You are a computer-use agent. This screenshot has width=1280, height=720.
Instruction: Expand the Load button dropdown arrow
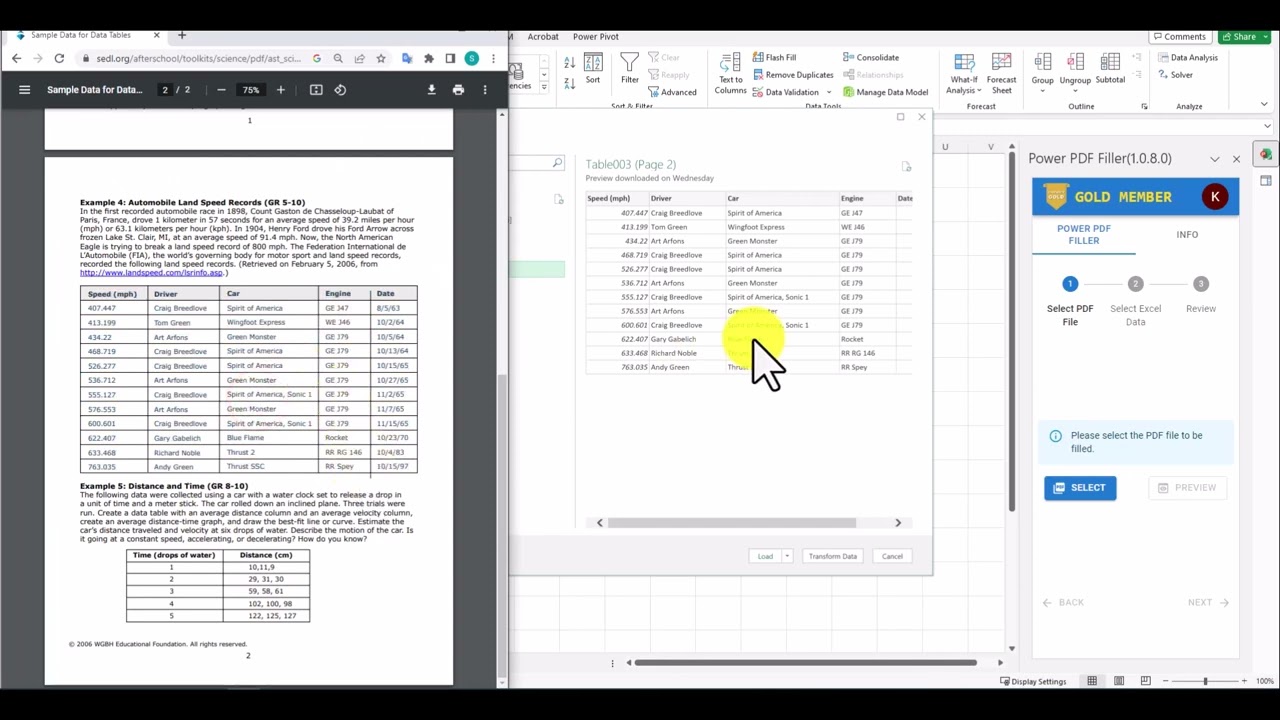coord(787,556)
